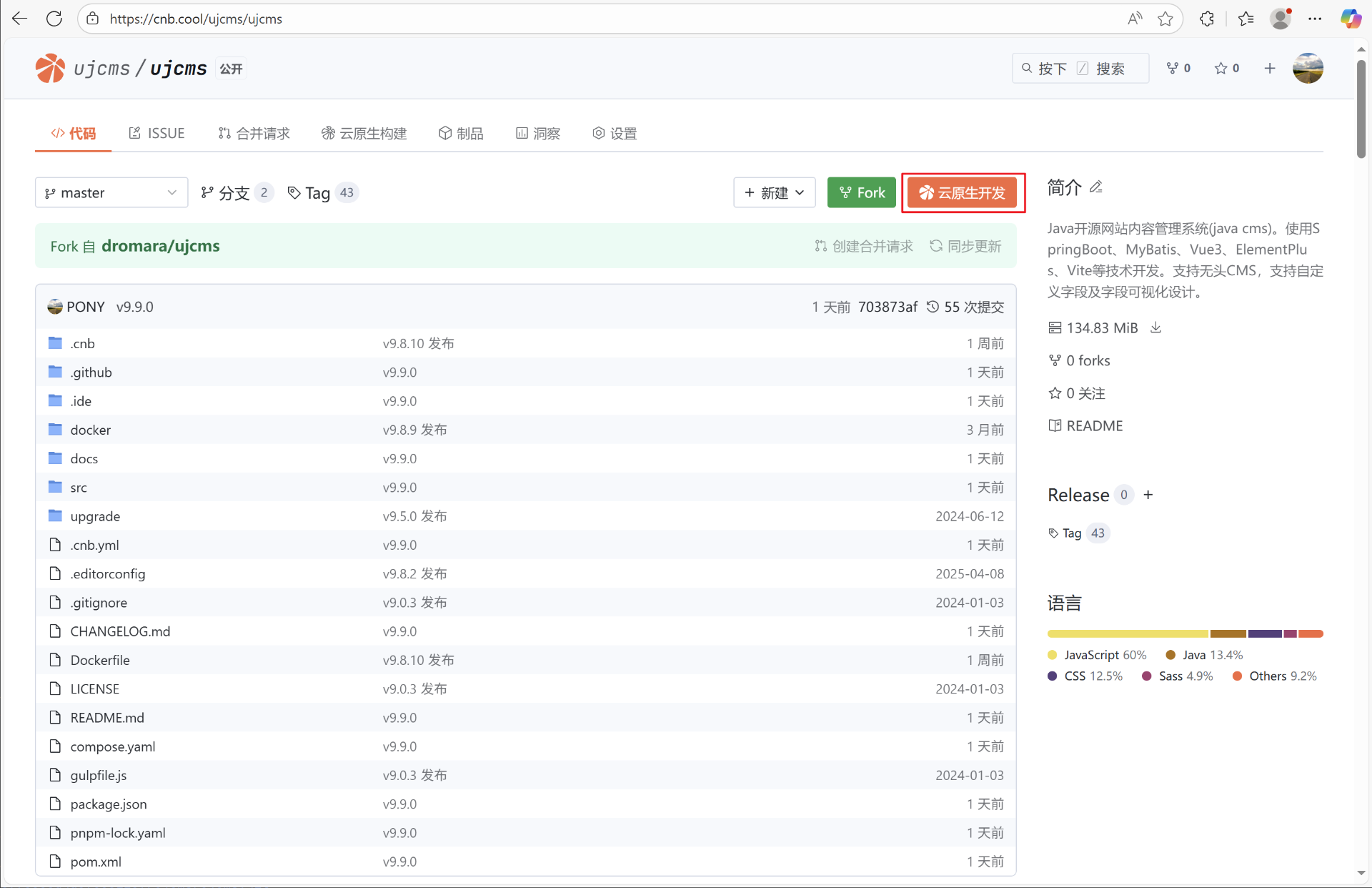Click the browser address bar URL
Image resolution: width=1372 pixels, height=888 pixels.
(x=196, y=19)
